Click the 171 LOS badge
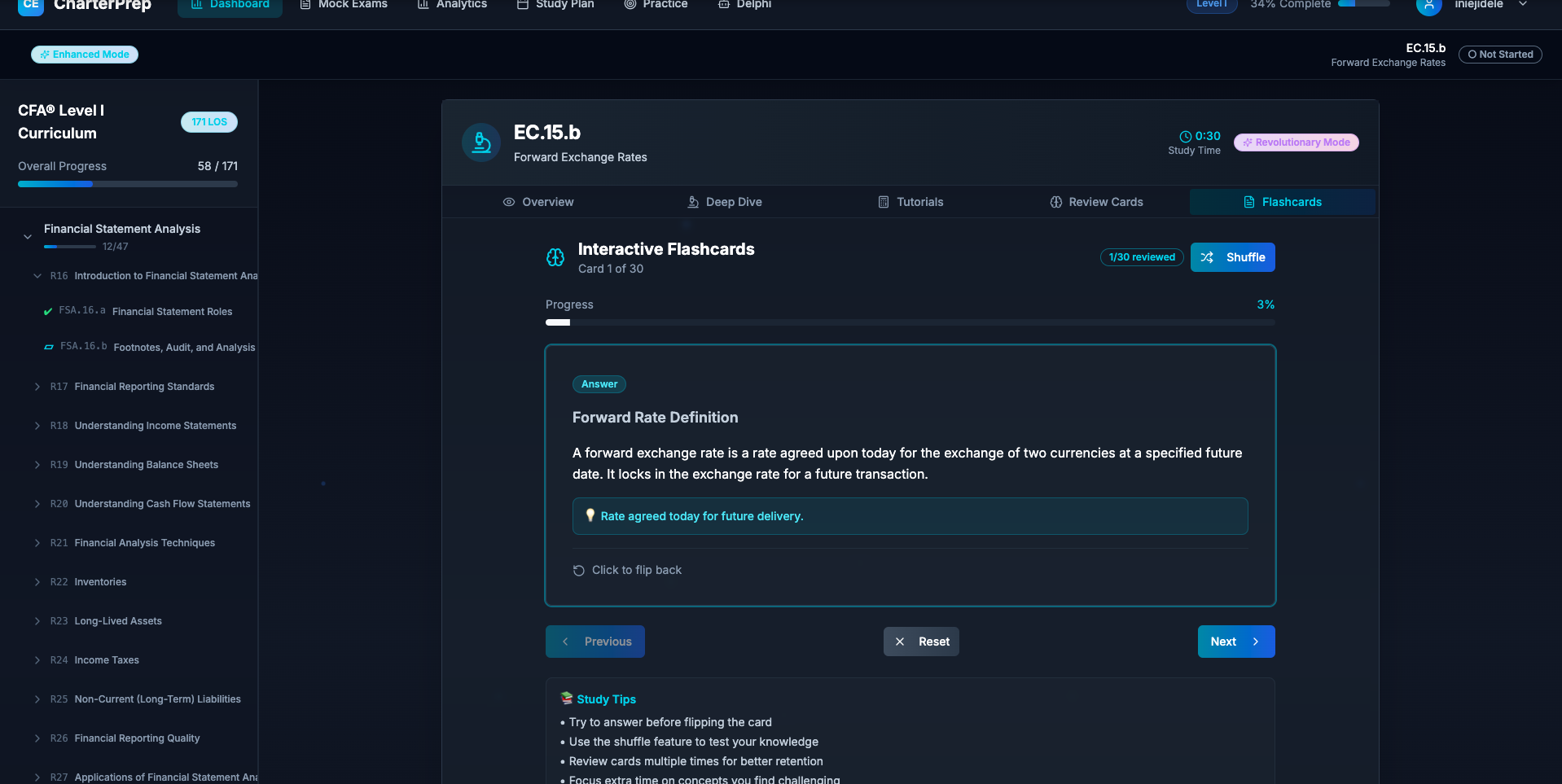This screenshot has height=784, width=1562. pos(209,122)
